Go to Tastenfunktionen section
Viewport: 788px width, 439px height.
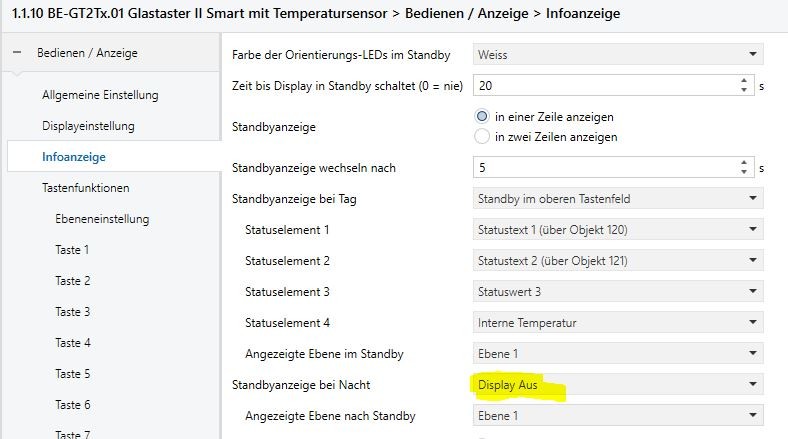pyautogui.click(x=85, y=187)
